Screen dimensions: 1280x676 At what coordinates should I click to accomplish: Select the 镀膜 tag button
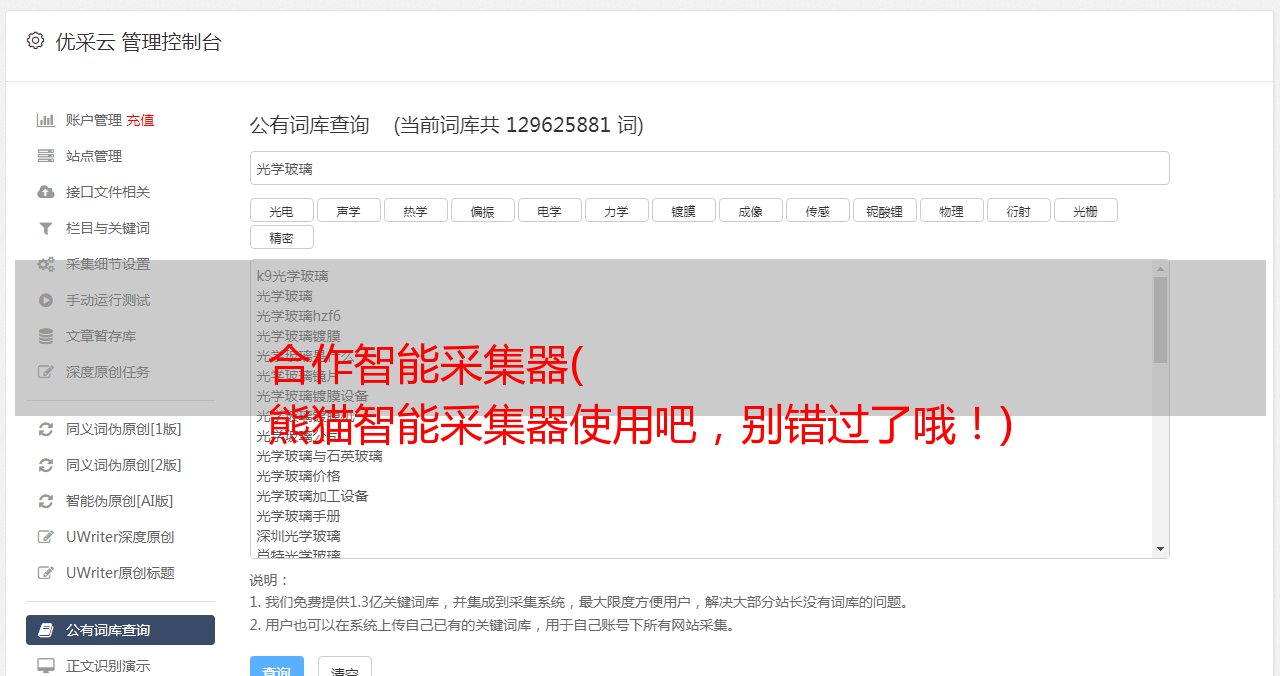[683, 210]
